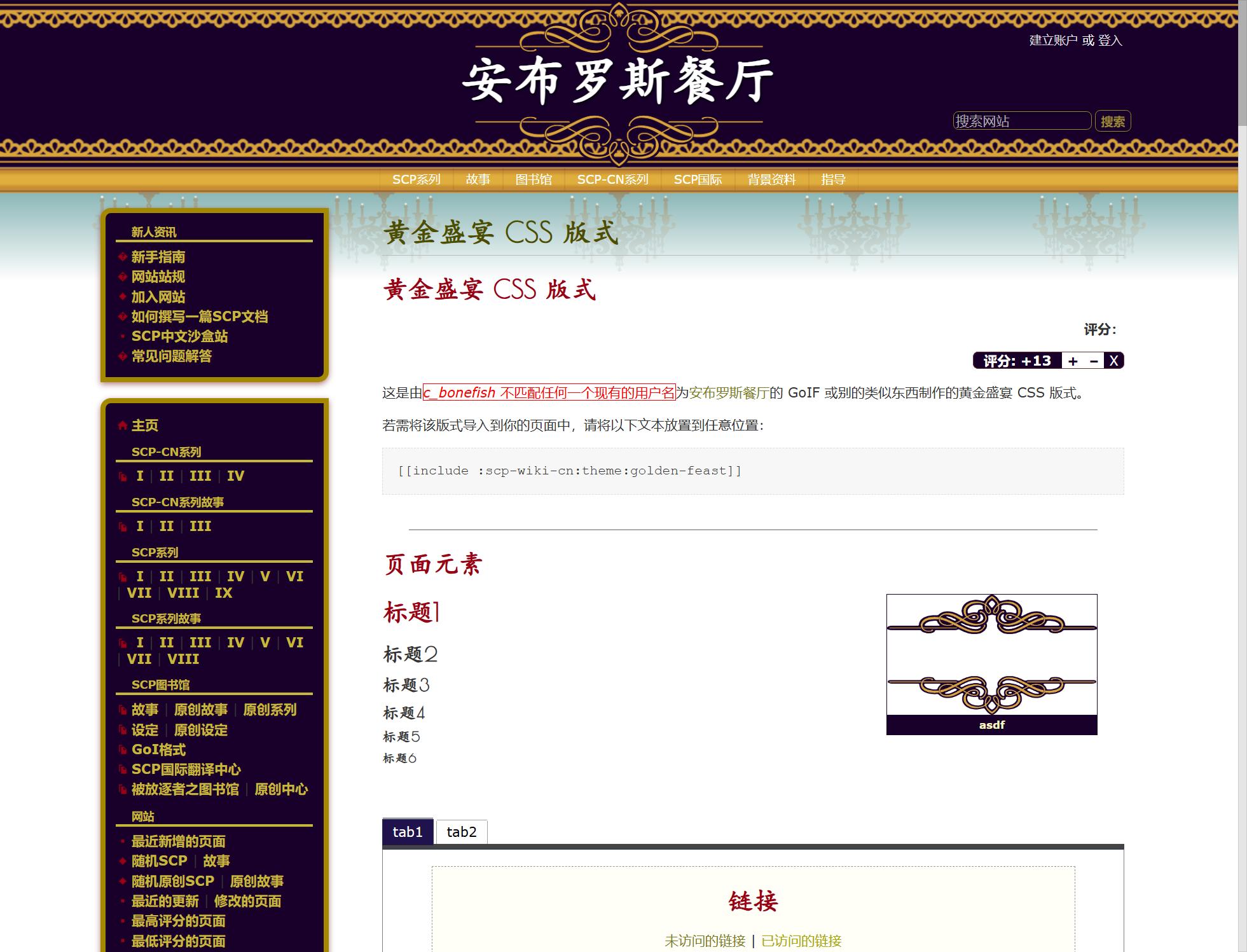1247x952 pixels.
Task: Follow the 安布罗斯餐厅 link in paragraph
Action: click(x=729, y=393)
